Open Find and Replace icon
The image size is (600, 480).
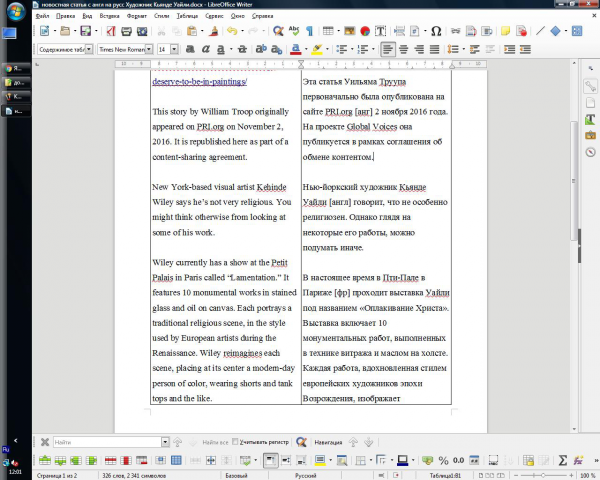click(x=278, y=31)
